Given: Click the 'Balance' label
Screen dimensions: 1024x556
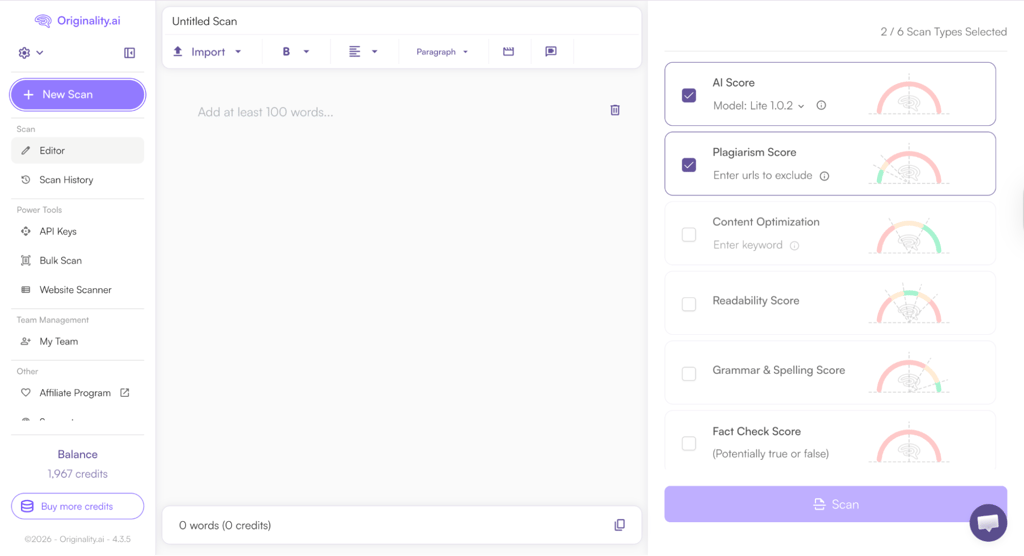Looking at the screenshot, I should (78, 454).
